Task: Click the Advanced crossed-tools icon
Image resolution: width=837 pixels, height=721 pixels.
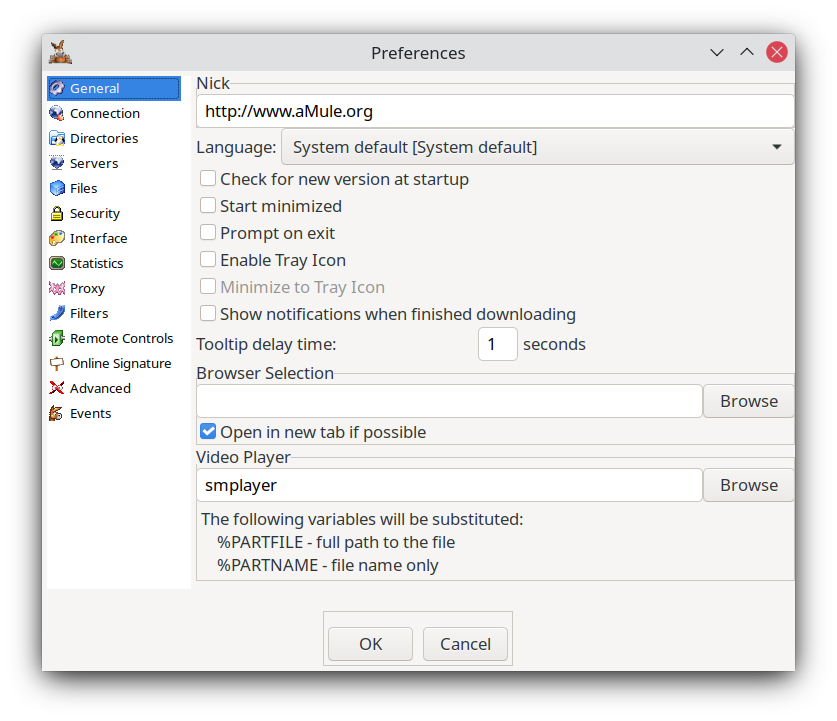Action: click(57, 388)
